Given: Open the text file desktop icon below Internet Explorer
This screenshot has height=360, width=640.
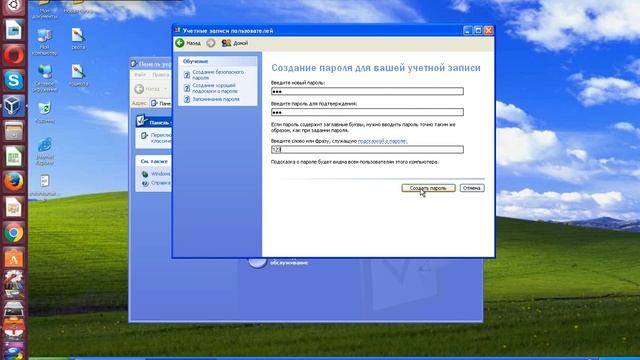Looking at the screenshot, I should [44, 186].
